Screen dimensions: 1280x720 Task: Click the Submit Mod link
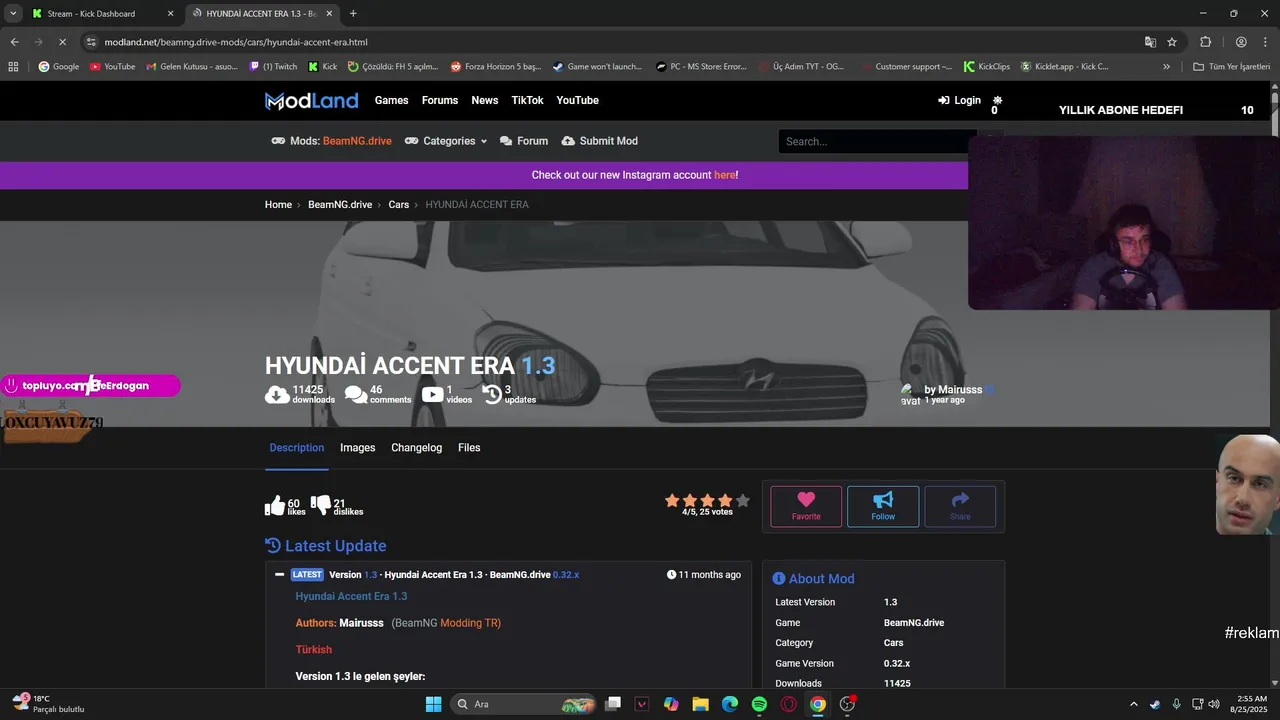600,141
